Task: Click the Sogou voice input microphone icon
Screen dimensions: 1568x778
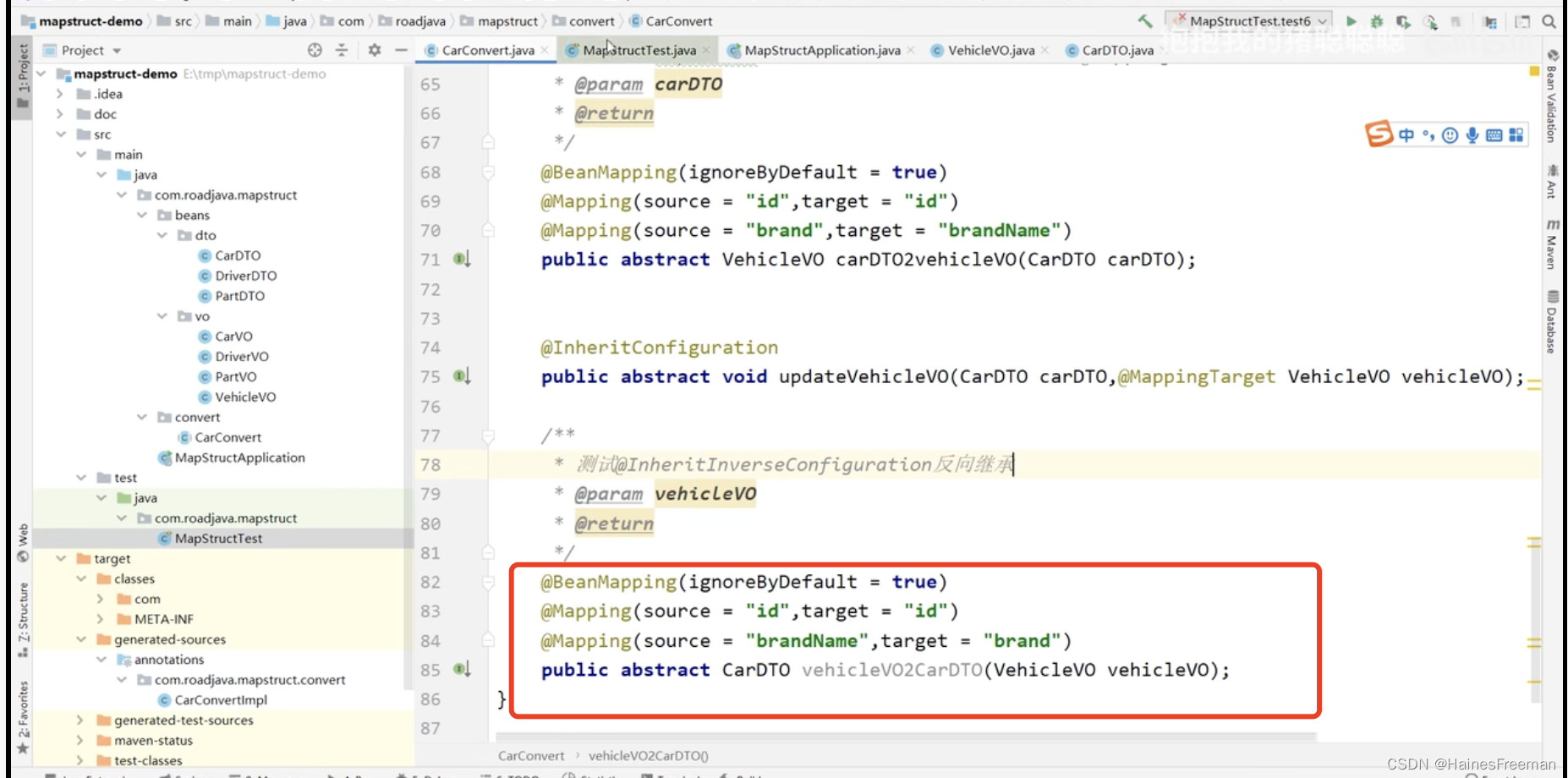Action: [1472, 135]
